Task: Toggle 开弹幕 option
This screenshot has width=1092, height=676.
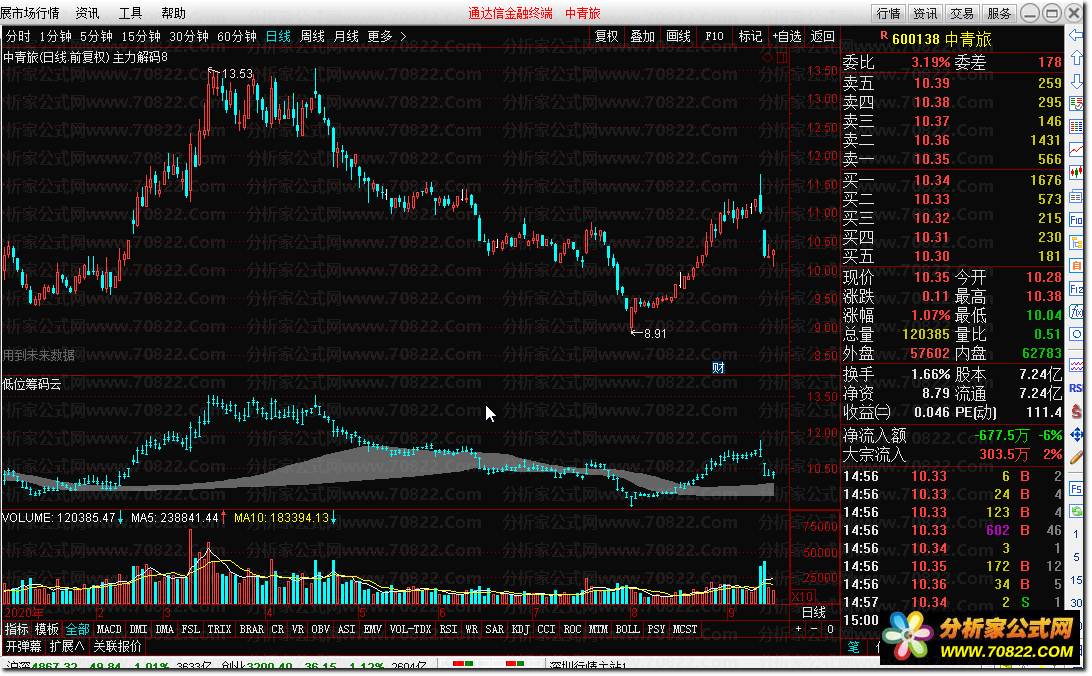Action: pyautogui.click(x=23, y=646)
